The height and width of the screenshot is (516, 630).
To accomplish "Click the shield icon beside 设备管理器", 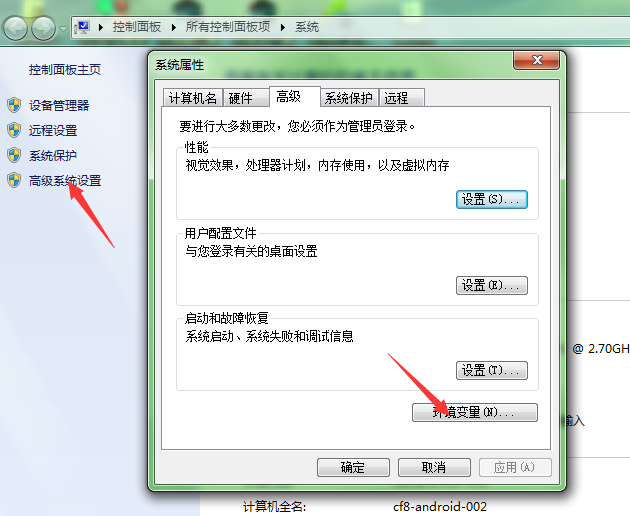I will [x=14, y=105].
